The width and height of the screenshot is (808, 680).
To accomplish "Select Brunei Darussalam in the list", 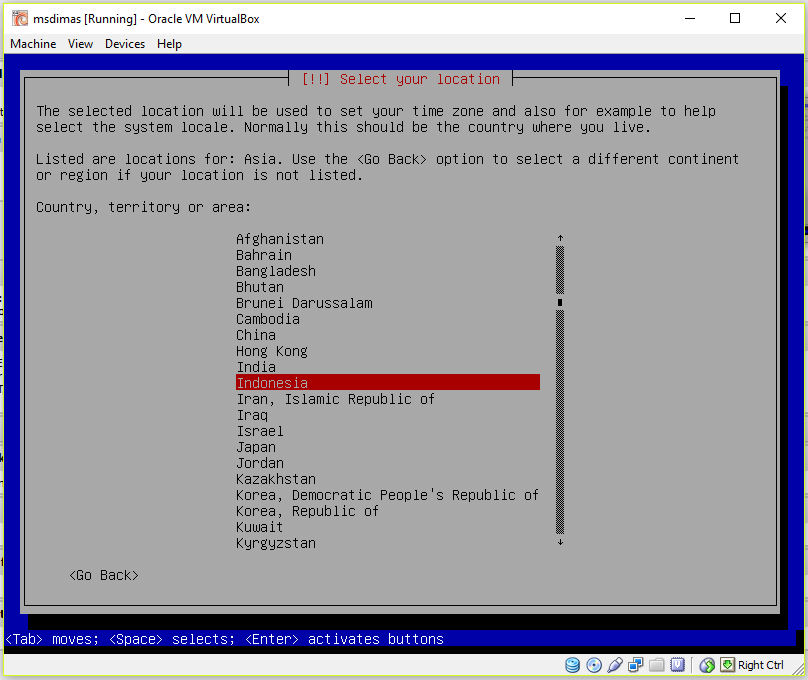I will click(304, 303).
